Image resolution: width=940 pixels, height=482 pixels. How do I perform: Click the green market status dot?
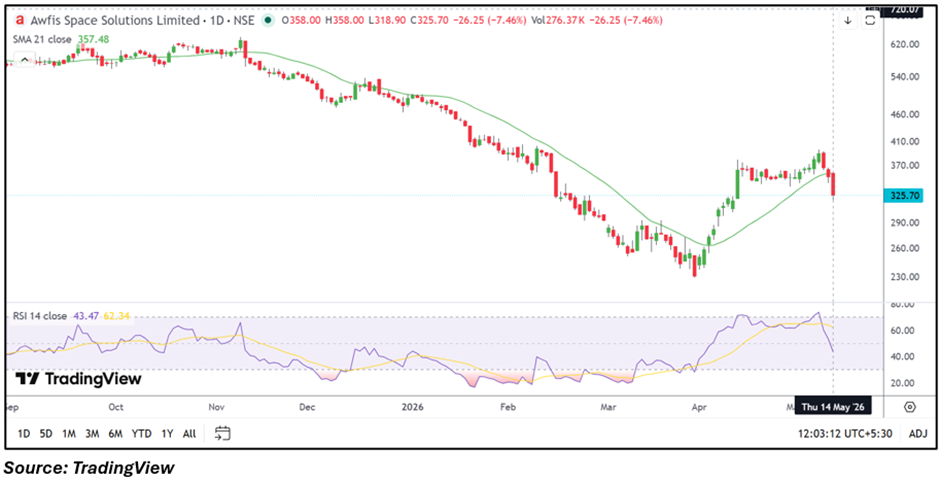[x=269, y=20]
